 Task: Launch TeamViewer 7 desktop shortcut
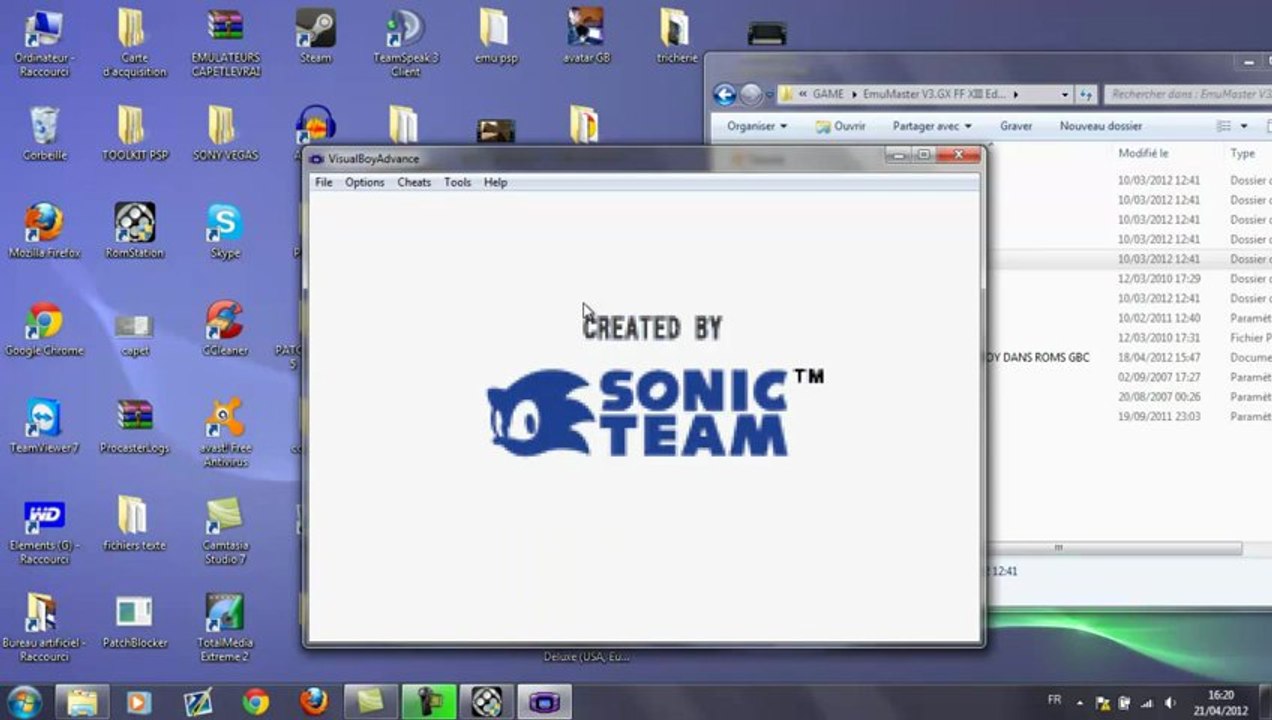click(44, 427)
